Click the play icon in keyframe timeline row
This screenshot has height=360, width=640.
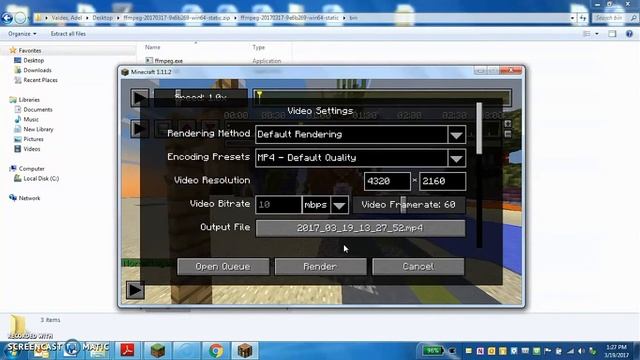pos(139,129)
